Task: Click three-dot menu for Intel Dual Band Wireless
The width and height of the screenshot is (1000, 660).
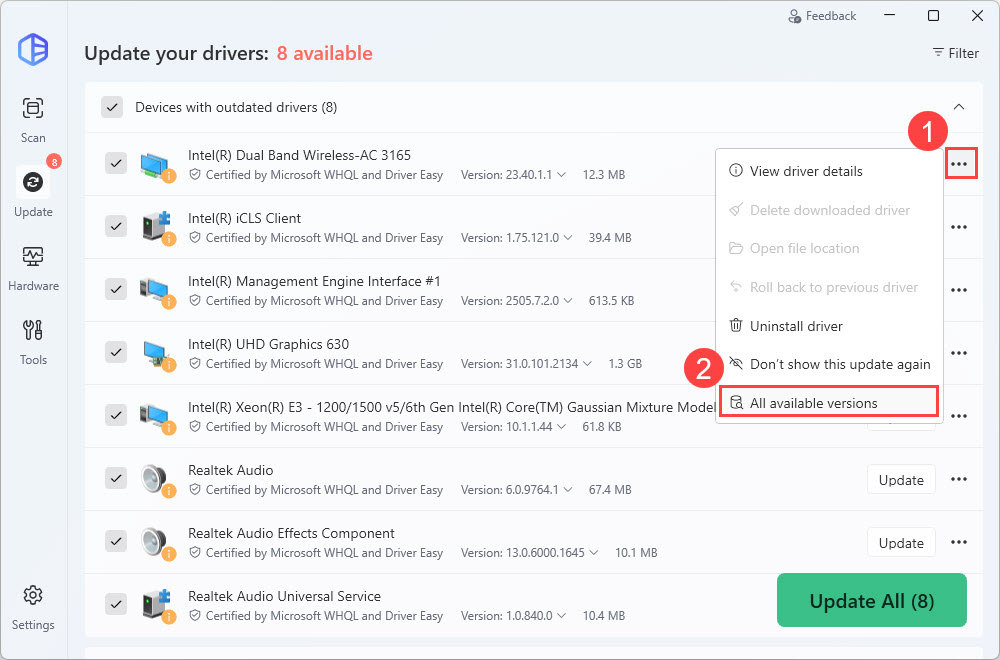Action: coord(960,163)
